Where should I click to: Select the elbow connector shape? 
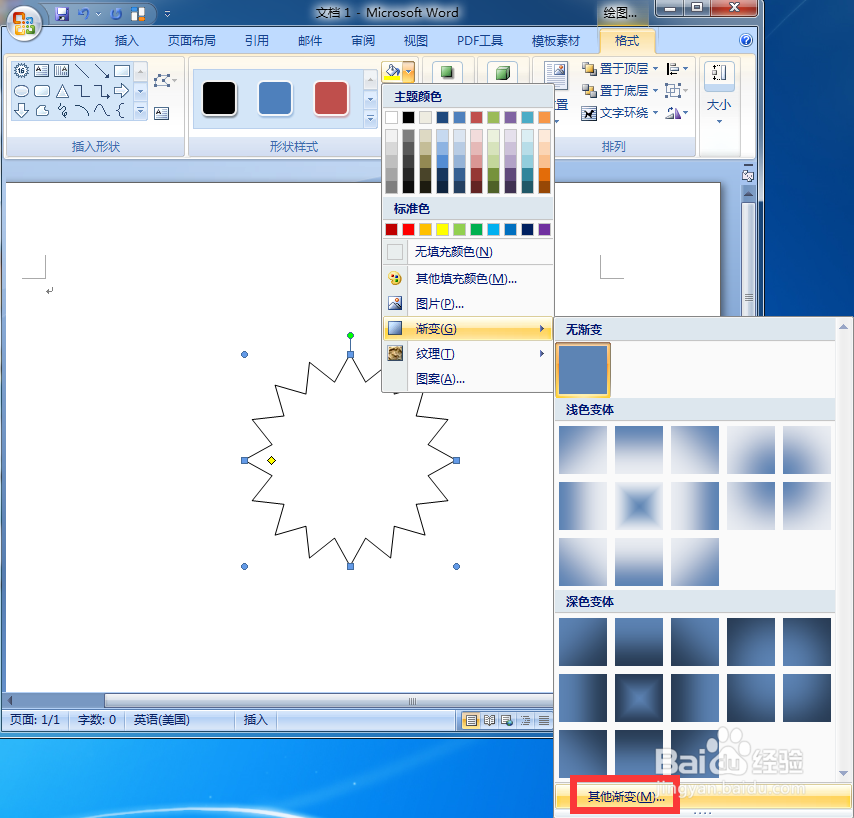(82, 91)
